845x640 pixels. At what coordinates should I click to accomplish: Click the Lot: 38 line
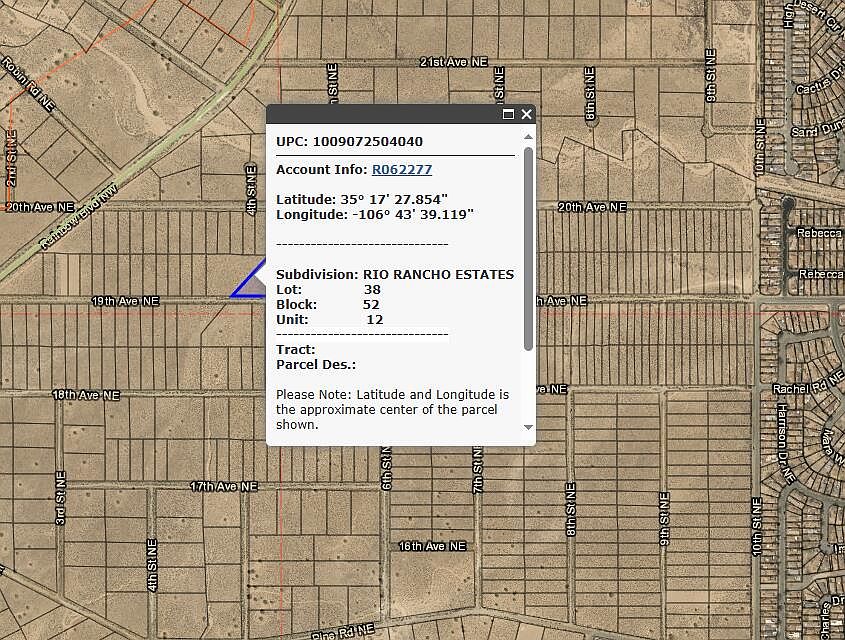[328, 289]
